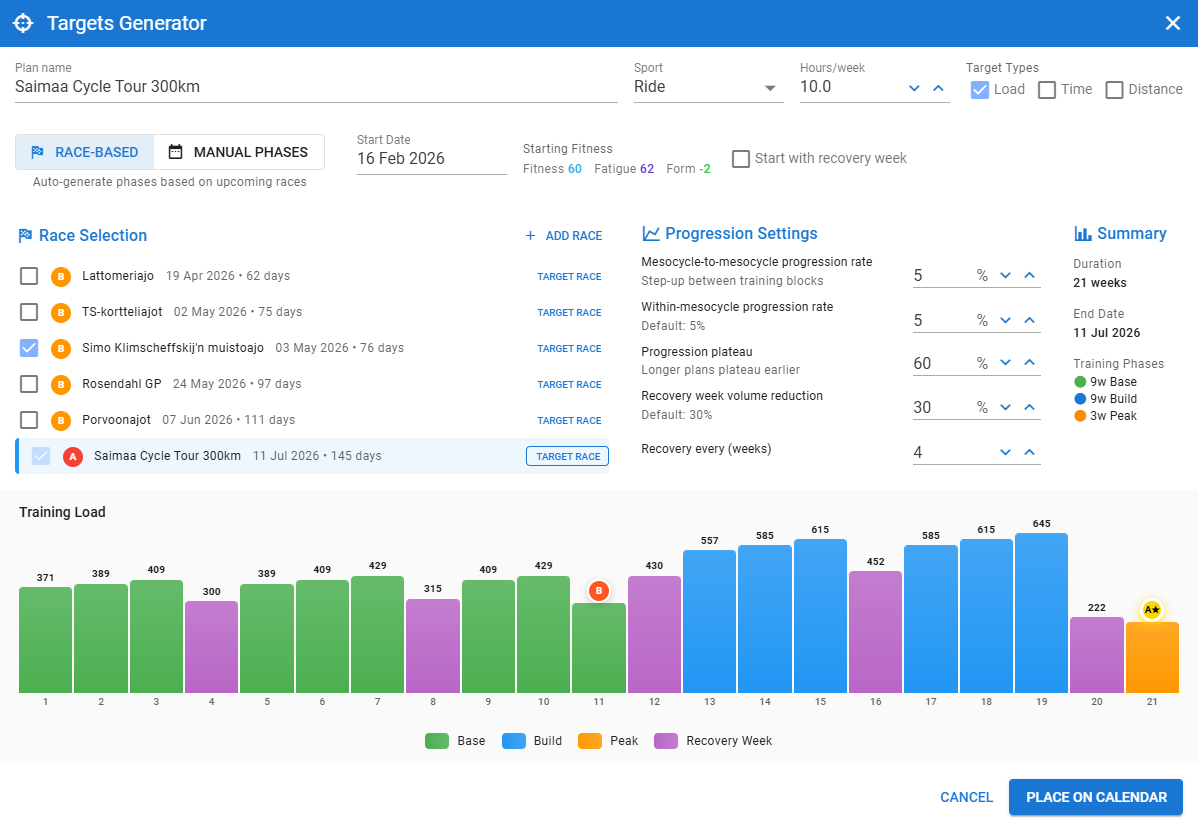Click the B race marker on week 11 bar
This screenshot has height=829, width=1198.
coord(599,591)
